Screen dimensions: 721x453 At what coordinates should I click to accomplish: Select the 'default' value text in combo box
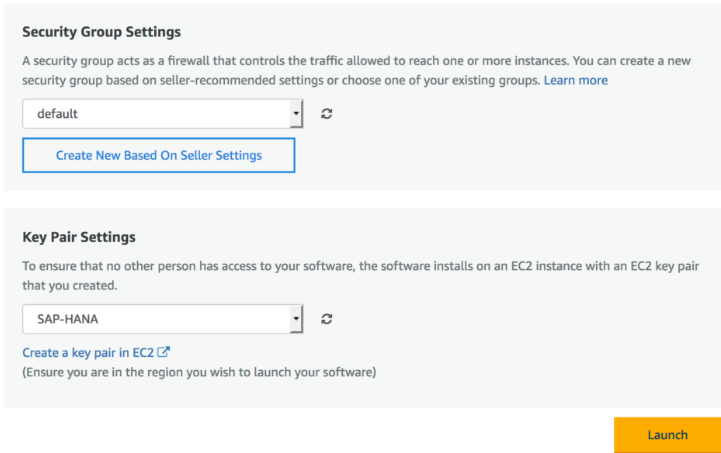(x=57, y=114)
